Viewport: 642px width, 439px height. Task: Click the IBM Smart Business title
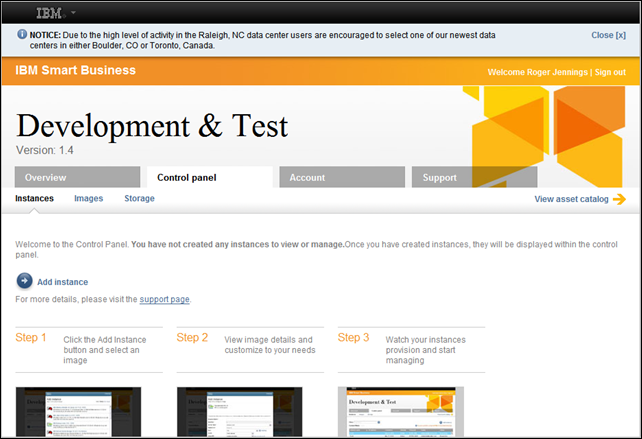pyautogui.click(x=75, y=70)
